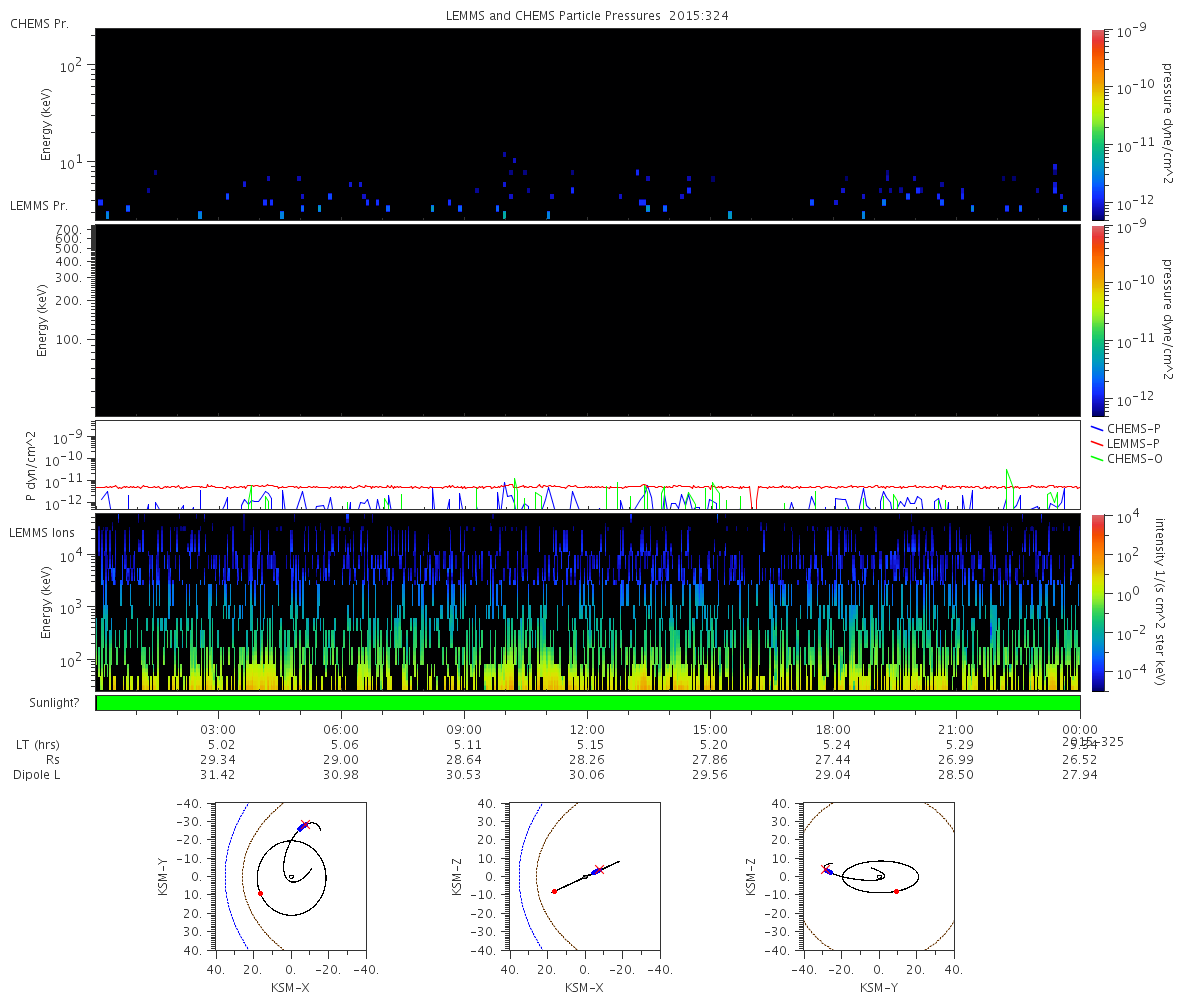
Task: Click the CHEMS pressure color bar at top
Action: pyautogui.click(x=1097, y=124)
